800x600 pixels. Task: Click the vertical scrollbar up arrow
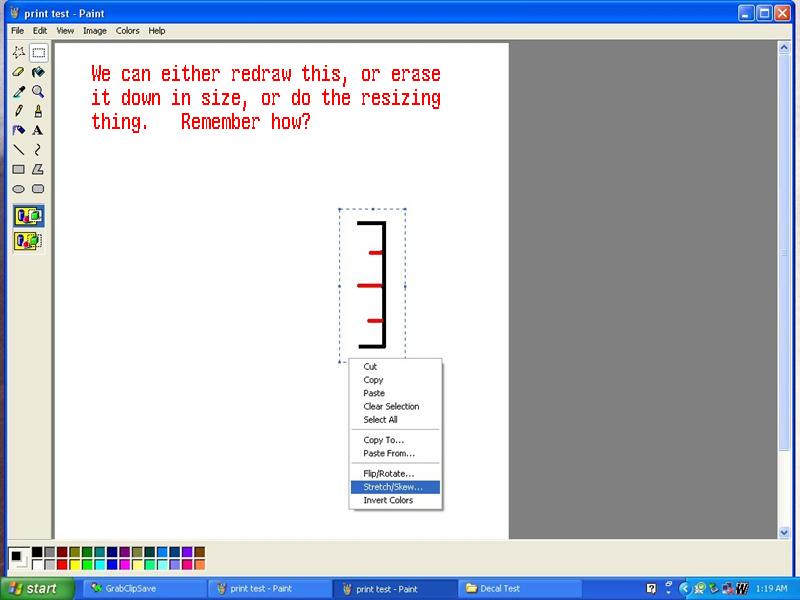coord(784,47)
